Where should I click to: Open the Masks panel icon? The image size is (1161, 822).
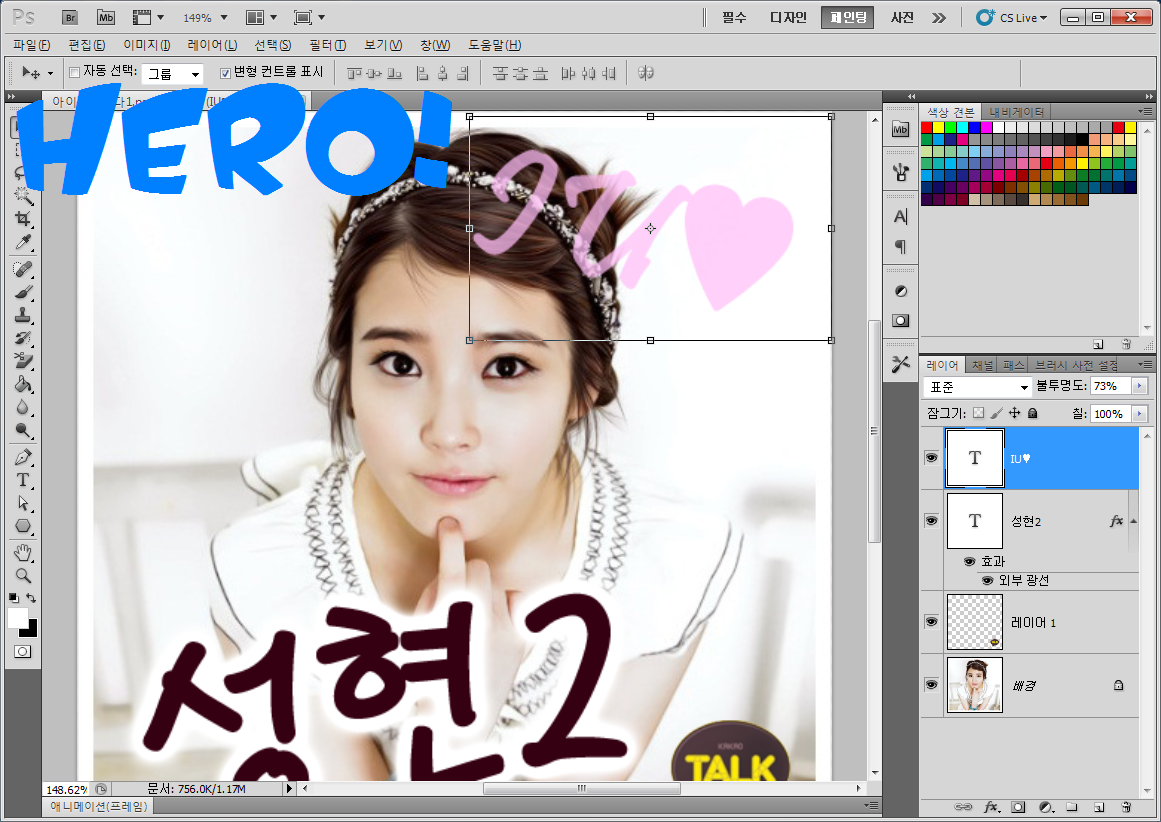[x=900, y=321]
